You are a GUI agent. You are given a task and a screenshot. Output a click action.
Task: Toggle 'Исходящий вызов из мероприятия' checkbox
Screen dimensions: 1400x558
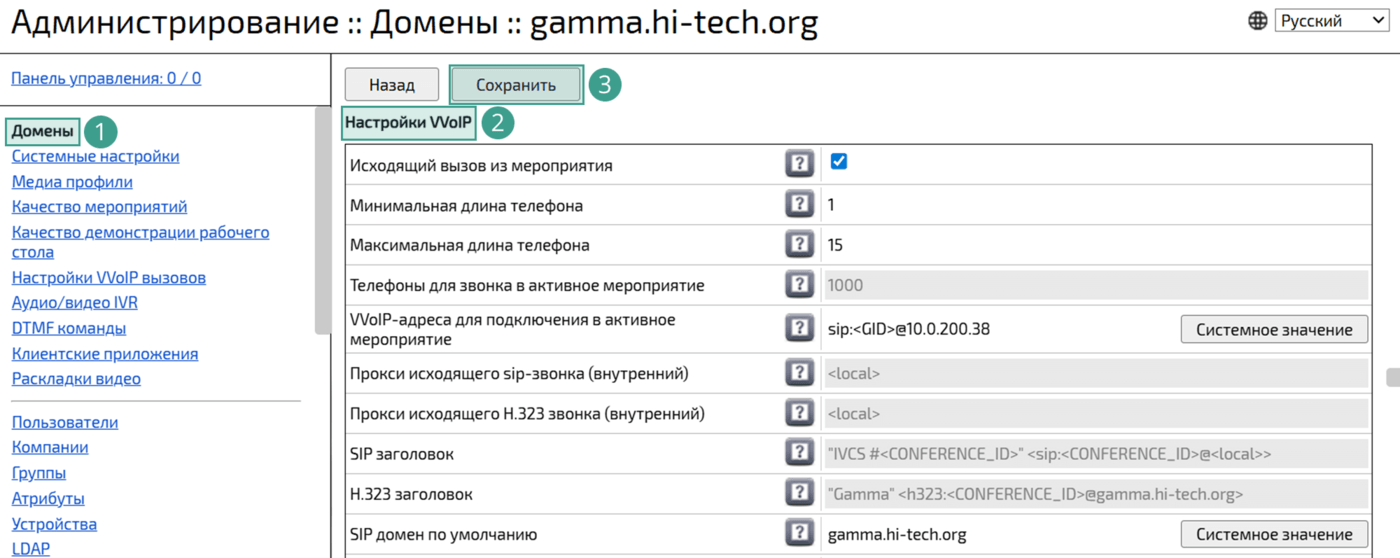click(839, 162)
